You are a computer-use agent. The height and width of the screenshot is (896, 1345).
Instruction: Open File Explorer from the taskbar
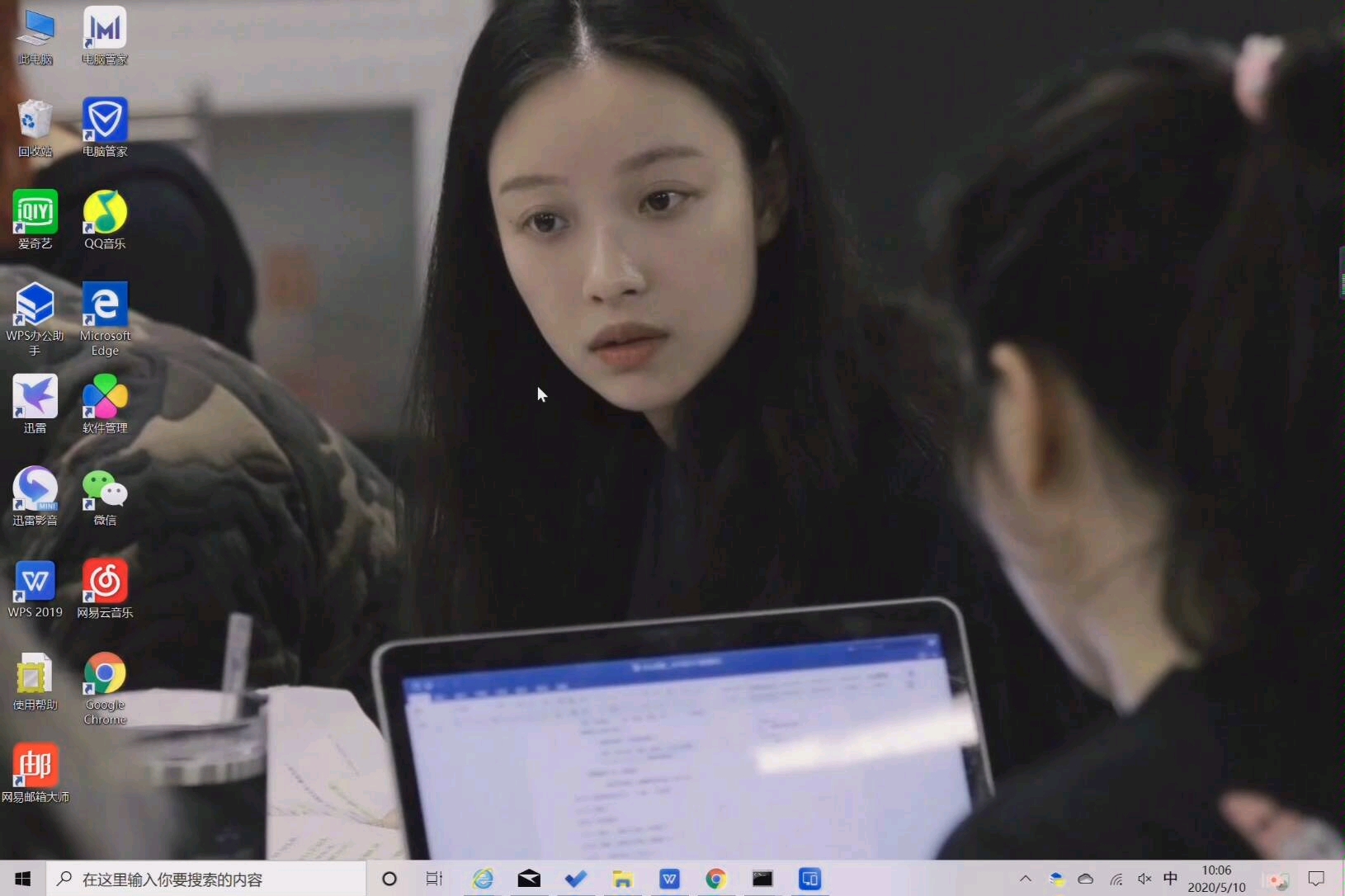[x=621, y=879]
